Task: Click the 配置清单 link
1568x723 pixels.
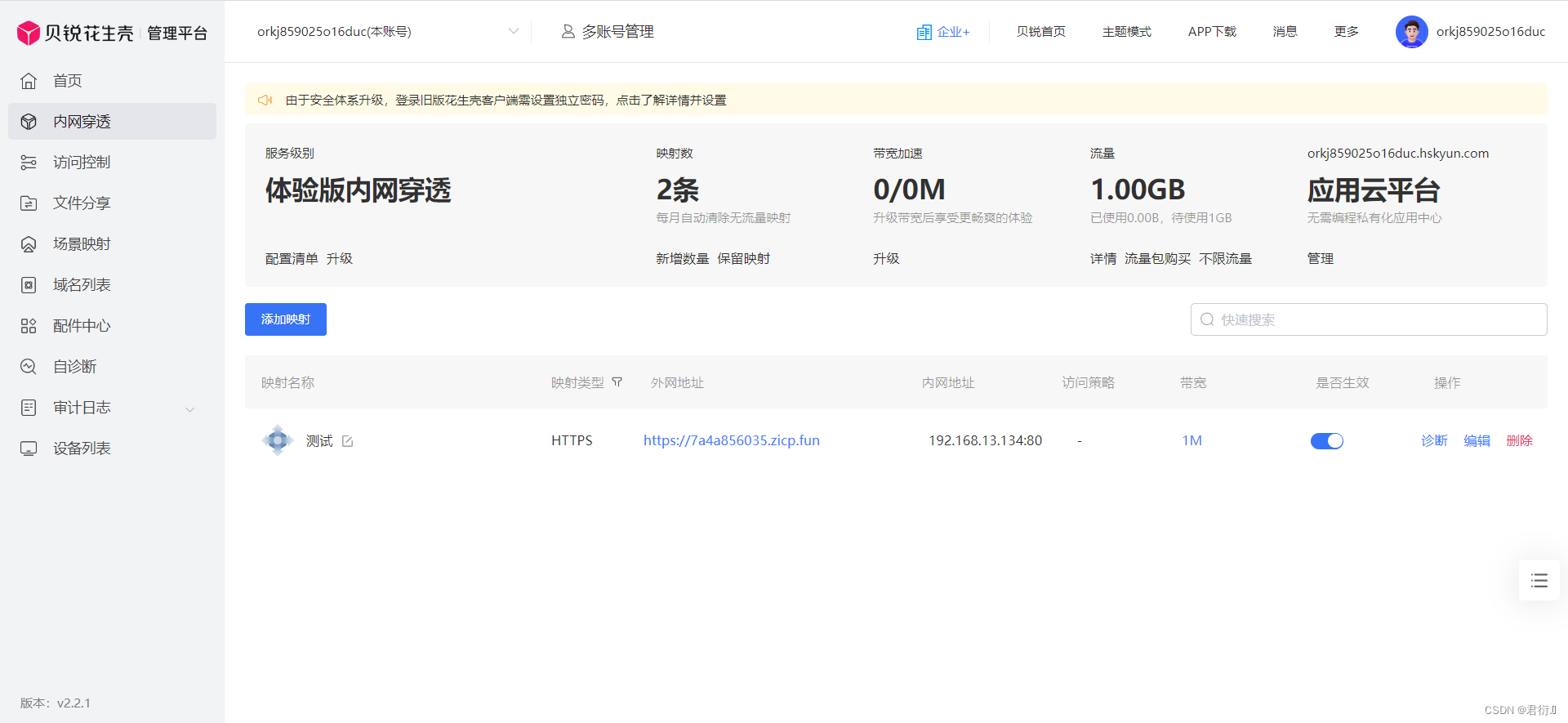Action: [x=292, y=259]
